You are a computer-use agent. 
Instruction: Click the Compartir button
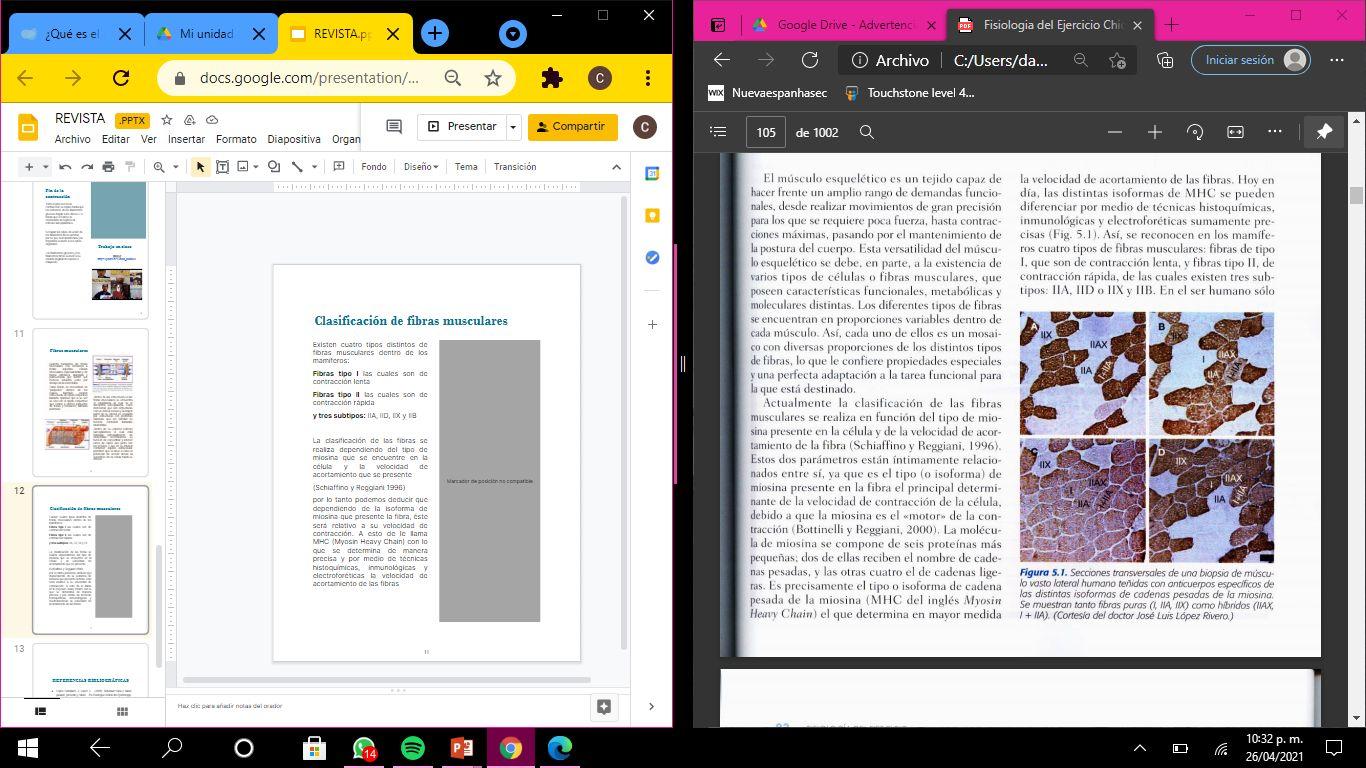(x=572, y=127)
